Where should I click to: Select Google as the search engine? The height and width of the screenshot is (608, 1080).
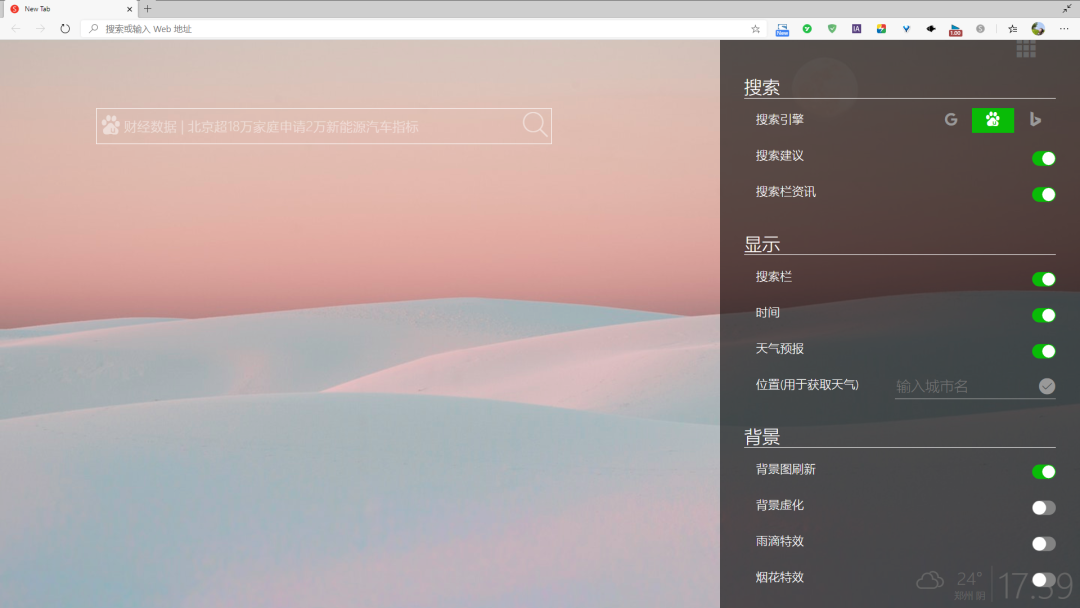(951, 120)
